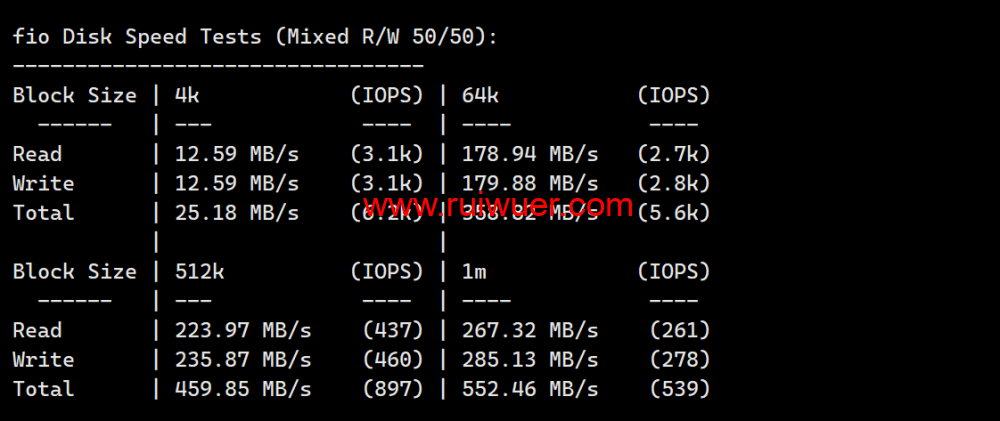Select the 4k Read speed value
This screenshot has height=421, width=1000.
coord(236,154)
